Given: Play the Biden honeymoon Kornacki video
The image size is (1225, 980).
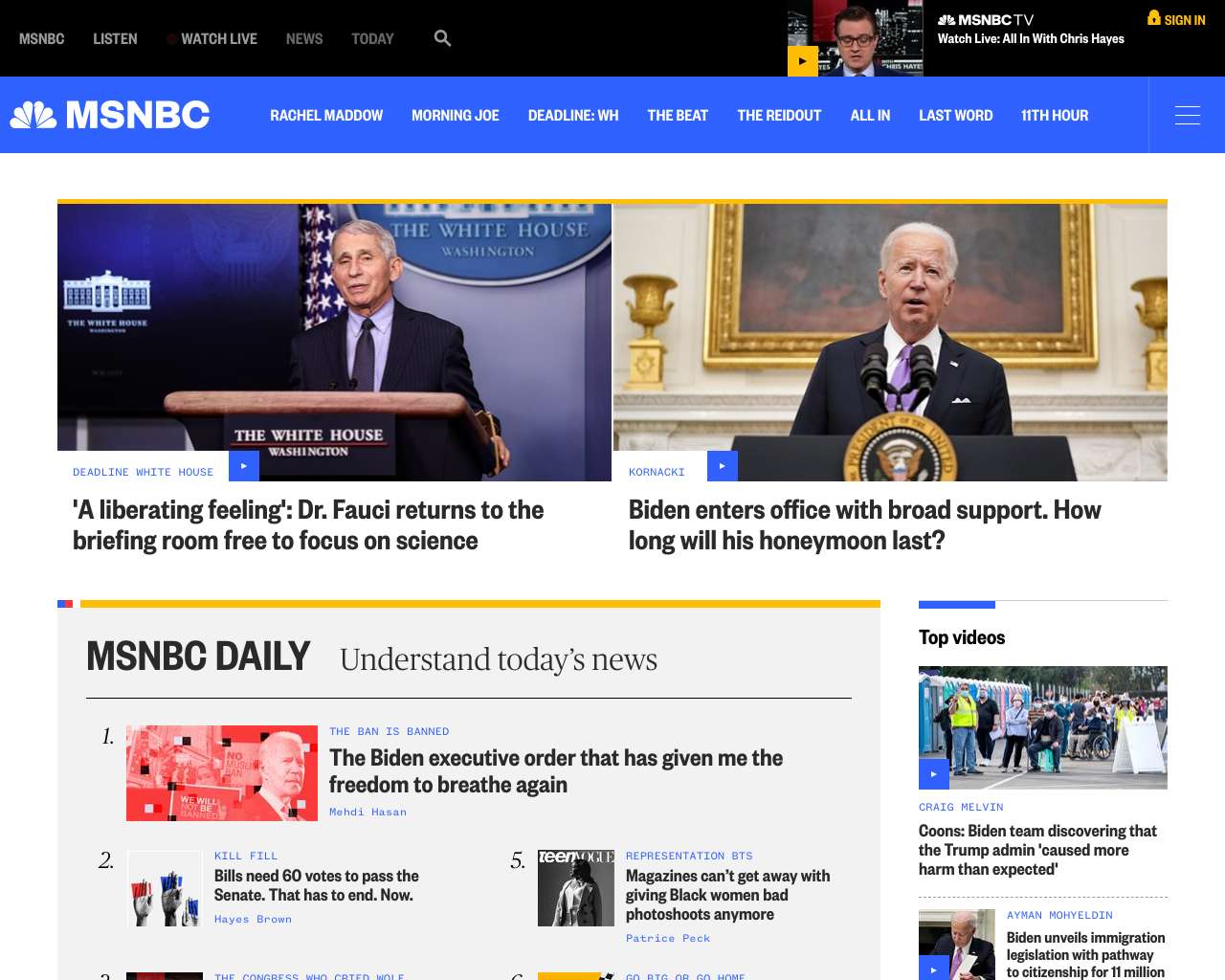Looking at the screenshot, I should click(x=723, y=466).
